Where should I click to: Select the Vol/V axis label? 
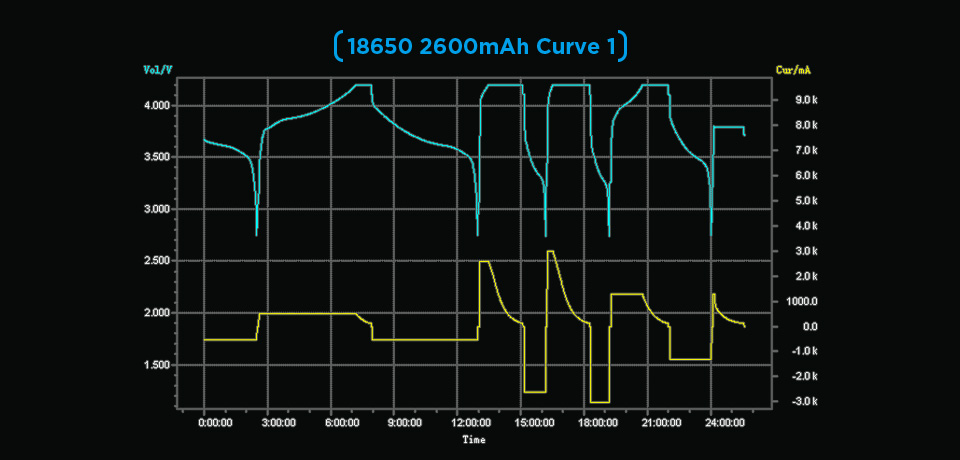point(158,70)
